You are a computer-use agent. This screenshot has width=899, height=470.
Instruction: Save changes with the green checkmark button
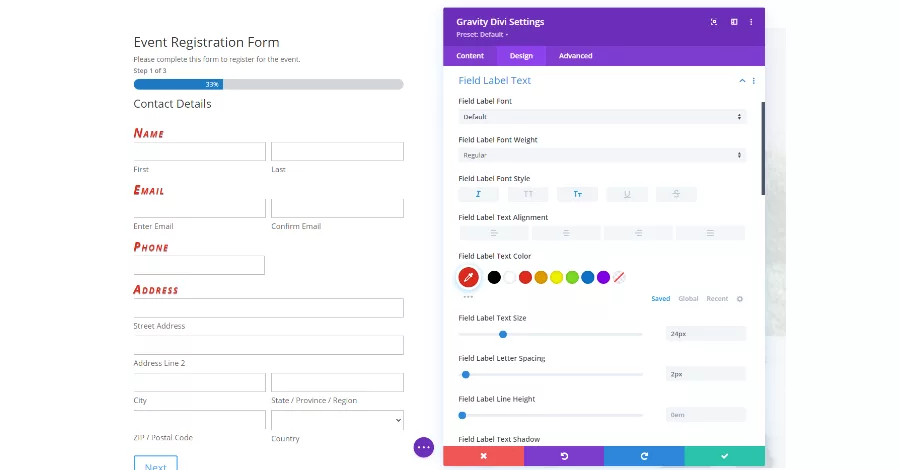point(725,456)
